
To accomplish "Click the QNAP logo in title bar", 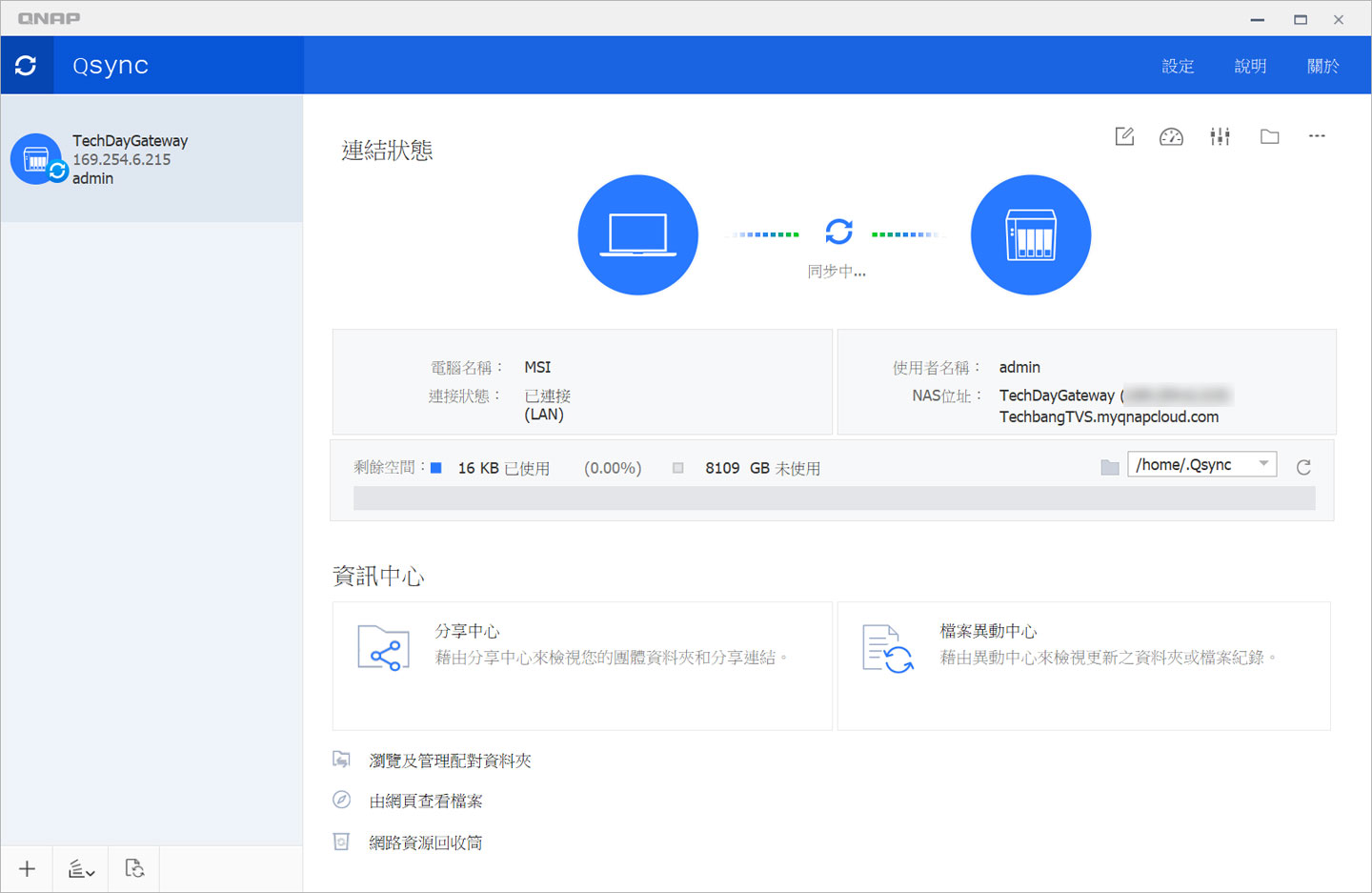I will [x=49, y=18].
